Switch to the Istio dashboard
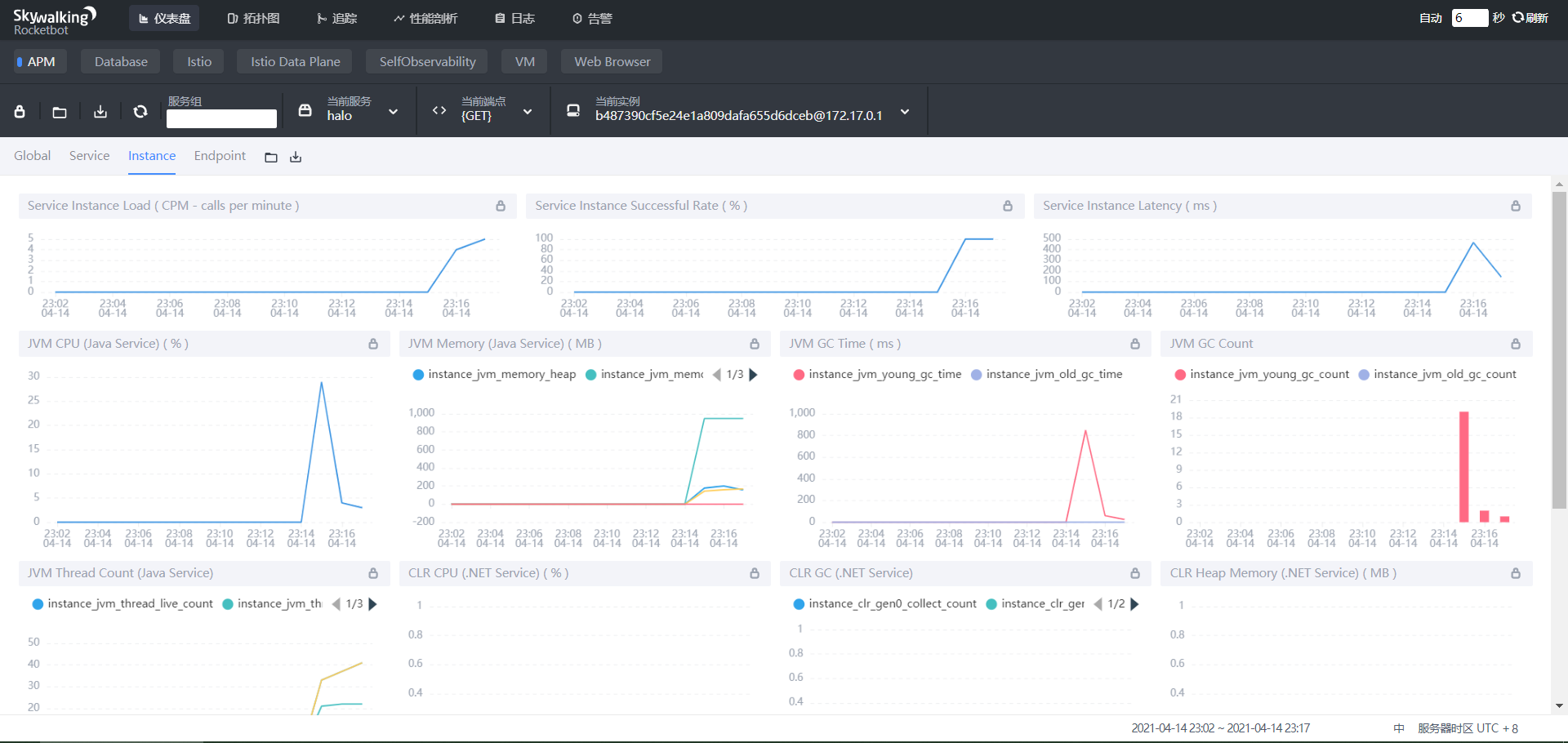 [199, 61]
